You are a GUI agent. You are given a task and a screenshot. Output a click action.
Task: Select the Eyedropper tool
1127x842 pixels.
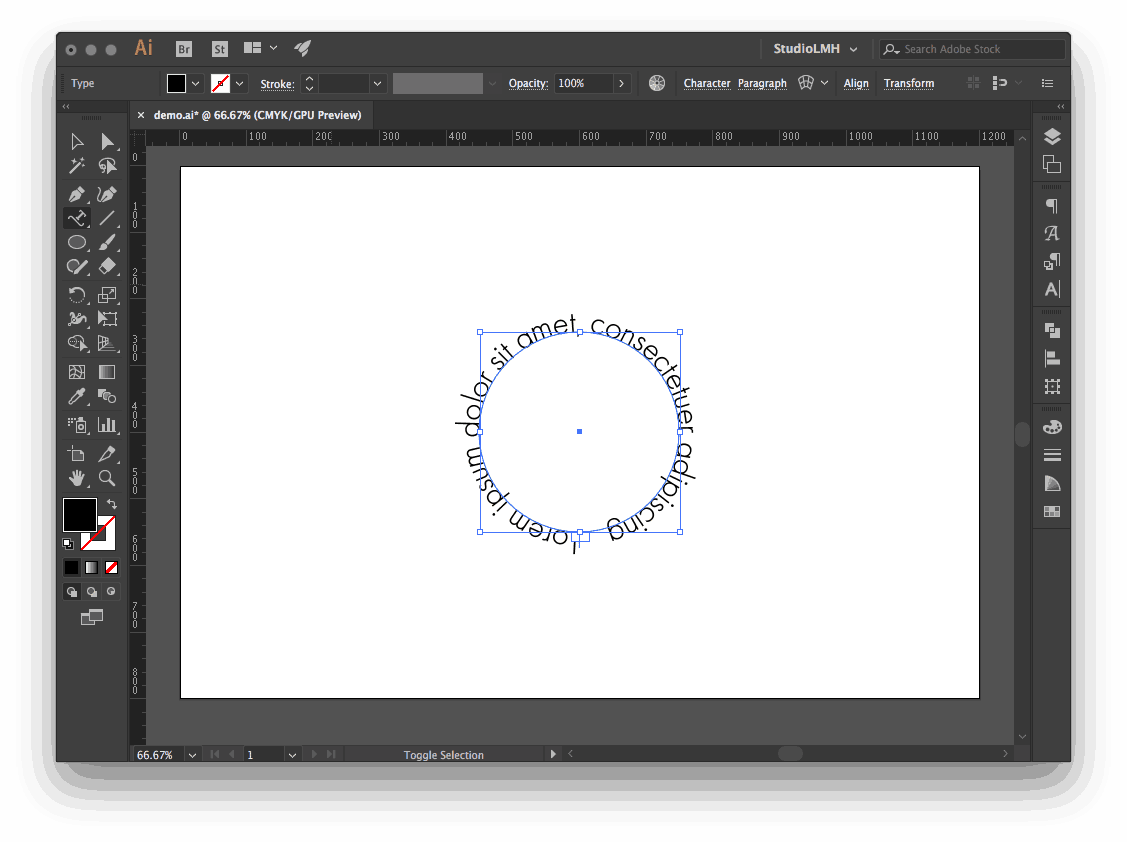(x=77, y=396)
